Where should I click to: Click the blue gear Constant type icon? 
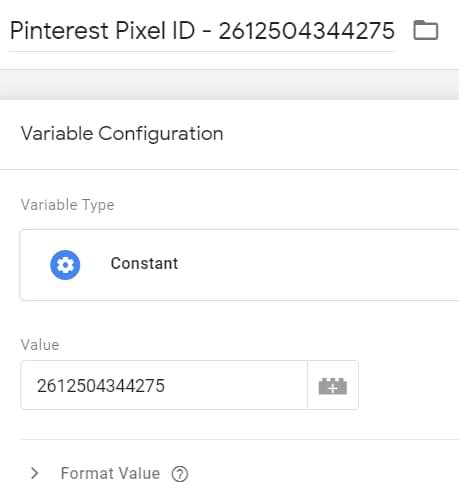point(65,265)
